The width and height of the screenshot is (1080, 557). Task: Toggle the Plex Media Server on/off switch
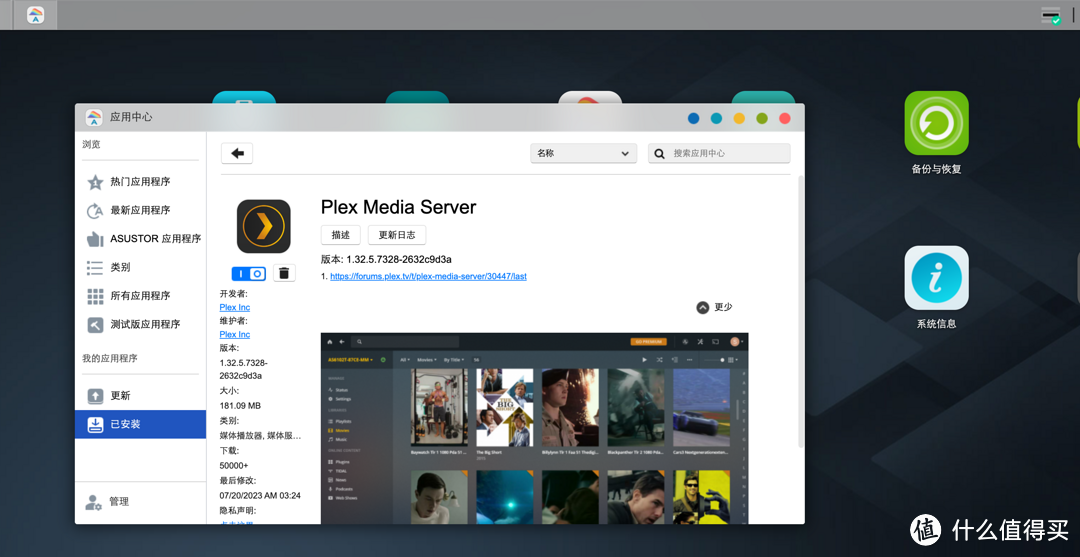coord(248,273)
